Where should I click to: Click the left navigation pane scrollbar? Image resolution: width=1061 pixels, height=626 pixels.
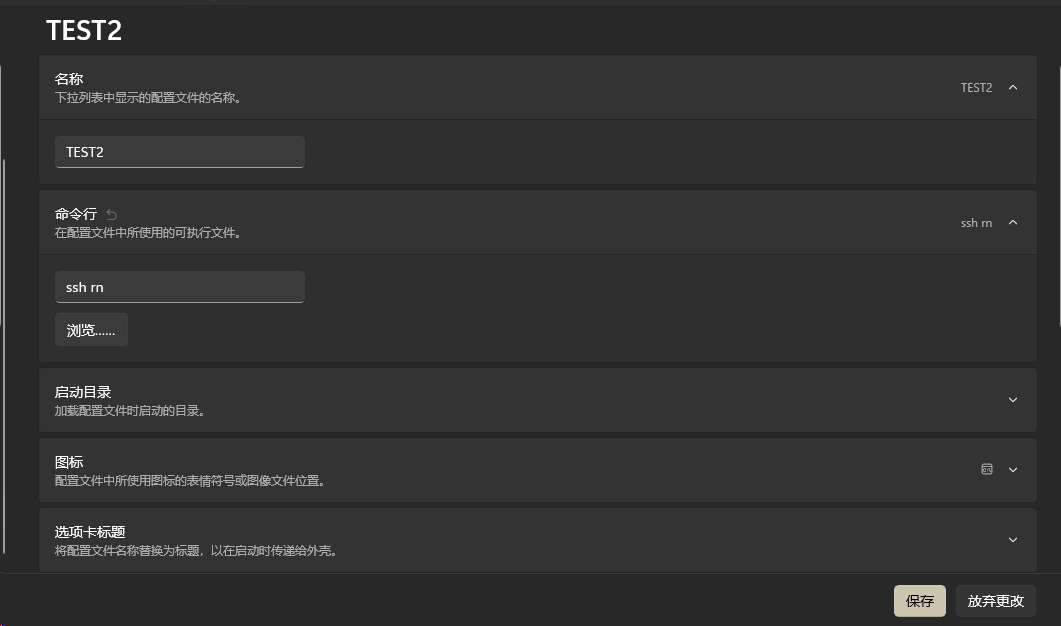coord(4,350)
